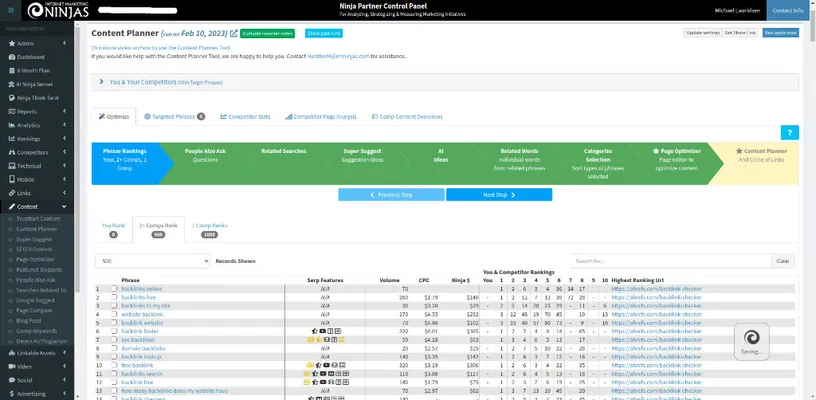
Task: Open the Records Shown dropdown showing 500
Action: pyautogui.click(x=152, y=261)
